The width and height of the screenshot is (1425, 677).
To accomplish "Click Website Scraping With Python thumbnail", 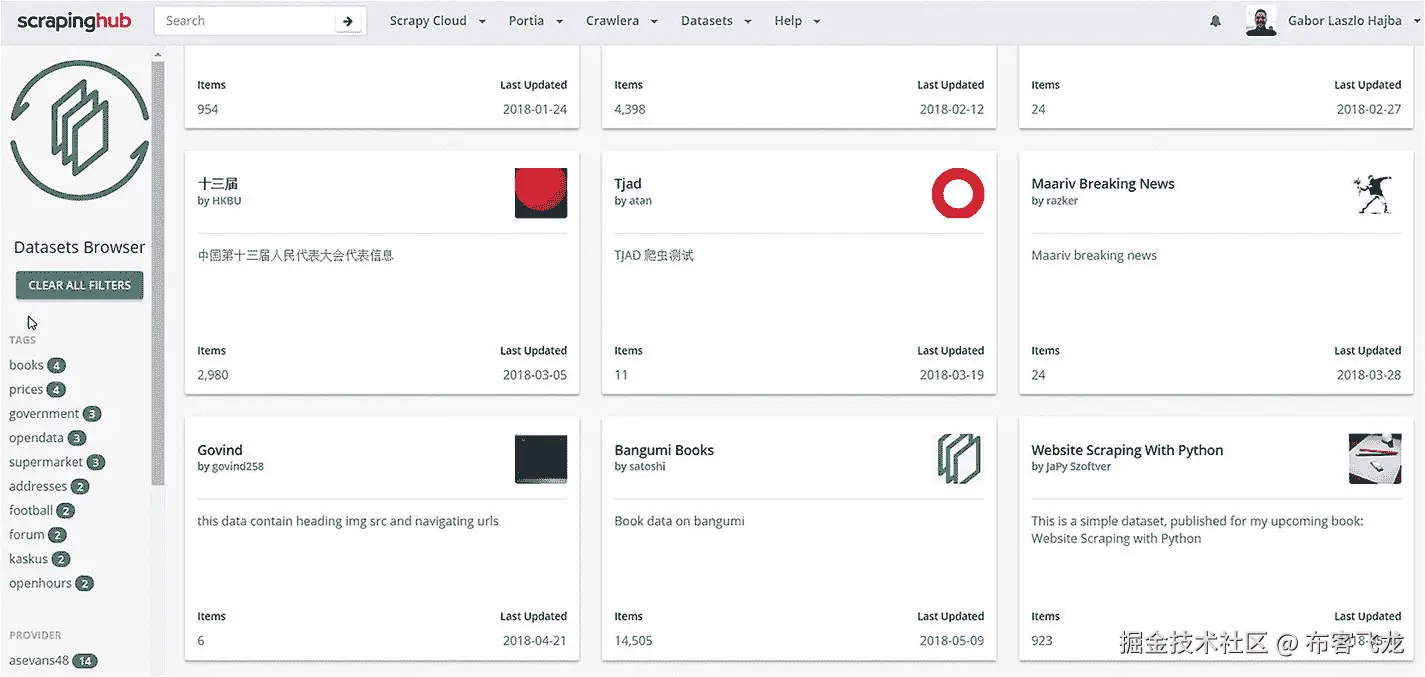I will click(x=1375, y=459).
